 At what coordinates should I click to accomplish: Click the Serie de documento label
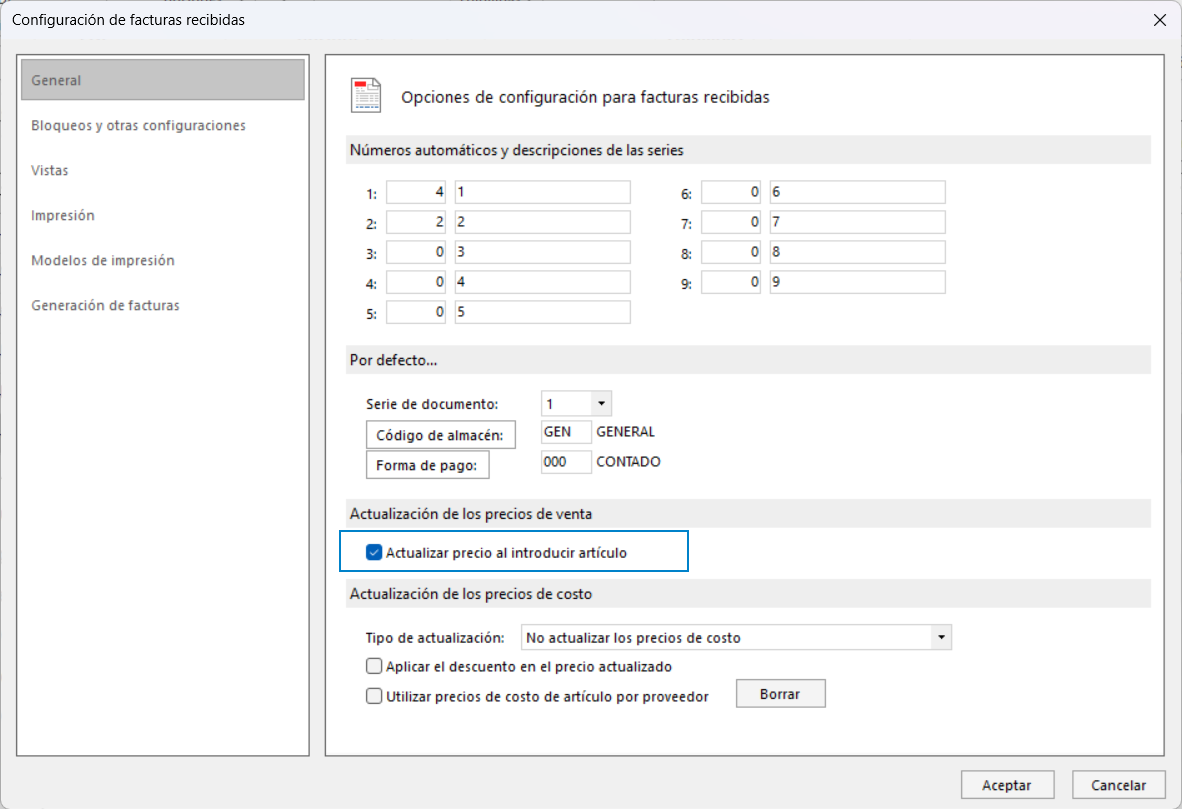click(x=432, y=404)
